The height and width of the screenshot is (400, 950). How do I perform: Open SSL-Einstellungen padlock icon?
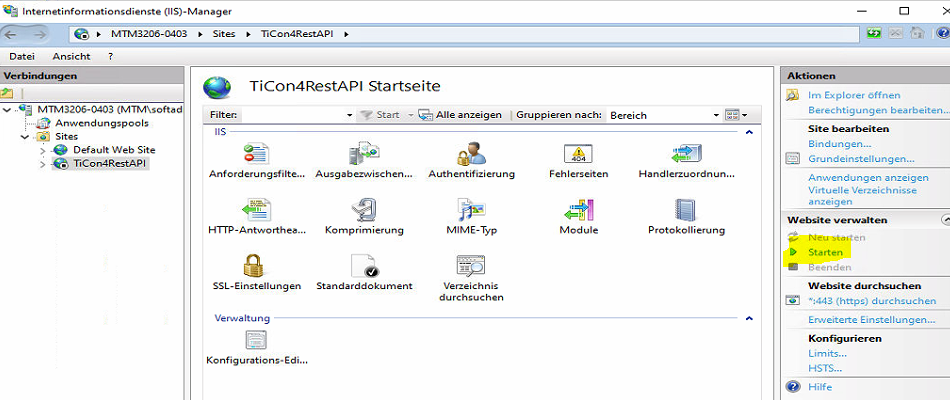coord(256,267)
